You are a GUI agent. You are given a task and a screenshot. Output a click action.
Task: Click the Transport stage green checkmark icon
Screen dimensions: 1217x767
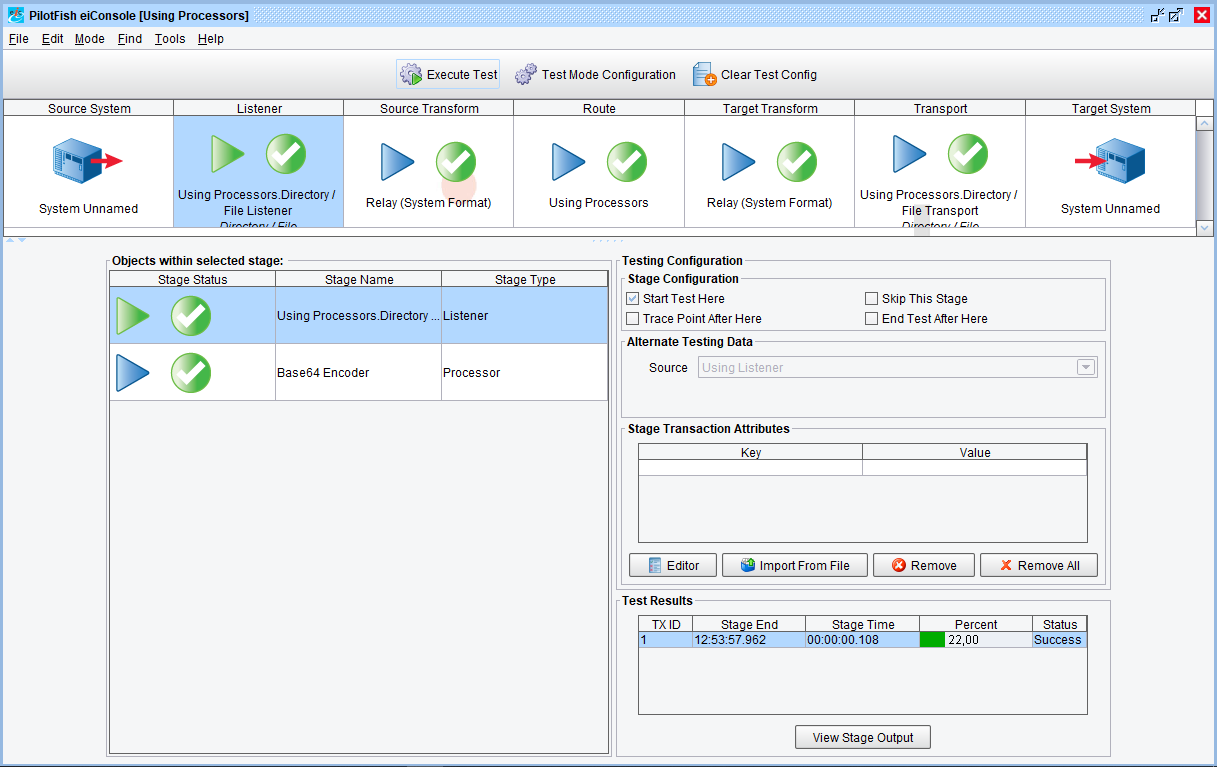point(967,154)
